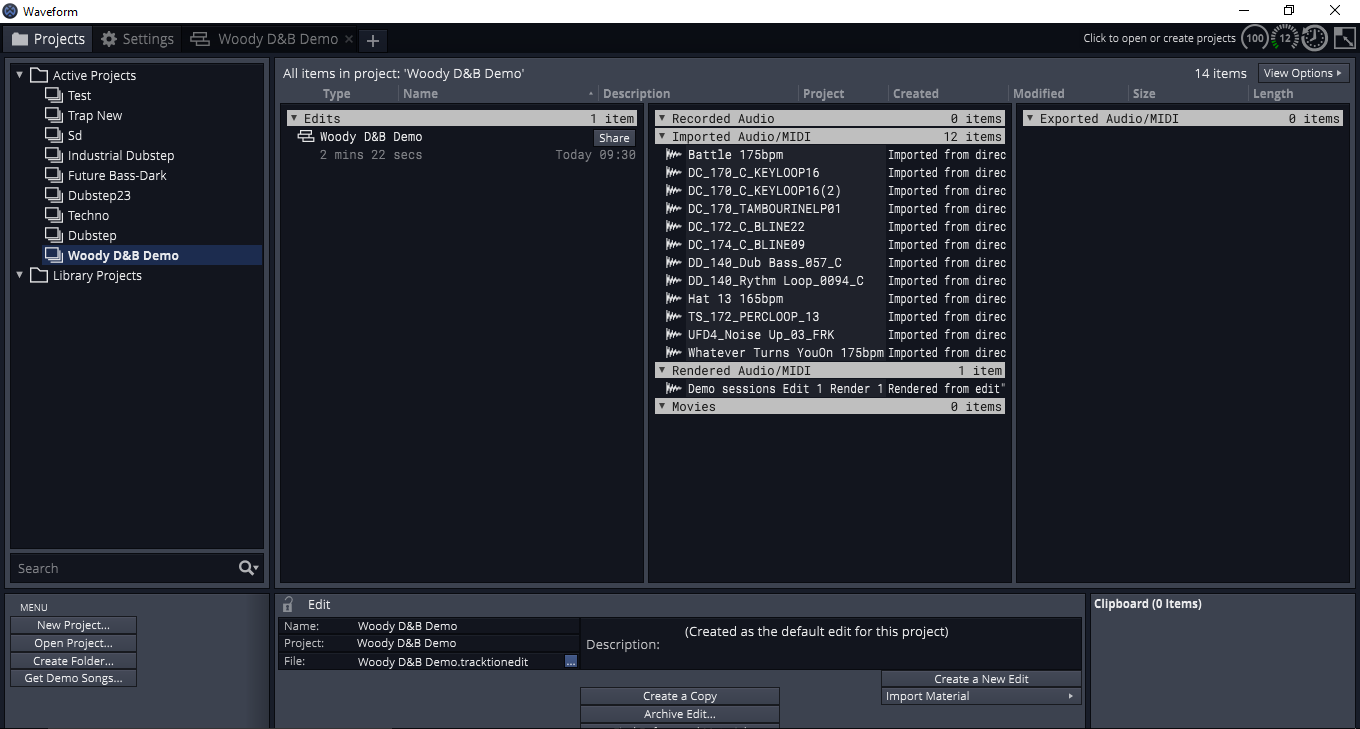The width and height of the screenshot is (1360, 729).
Task: Collapse the Recorded Audio section
Action: (662, 118)
